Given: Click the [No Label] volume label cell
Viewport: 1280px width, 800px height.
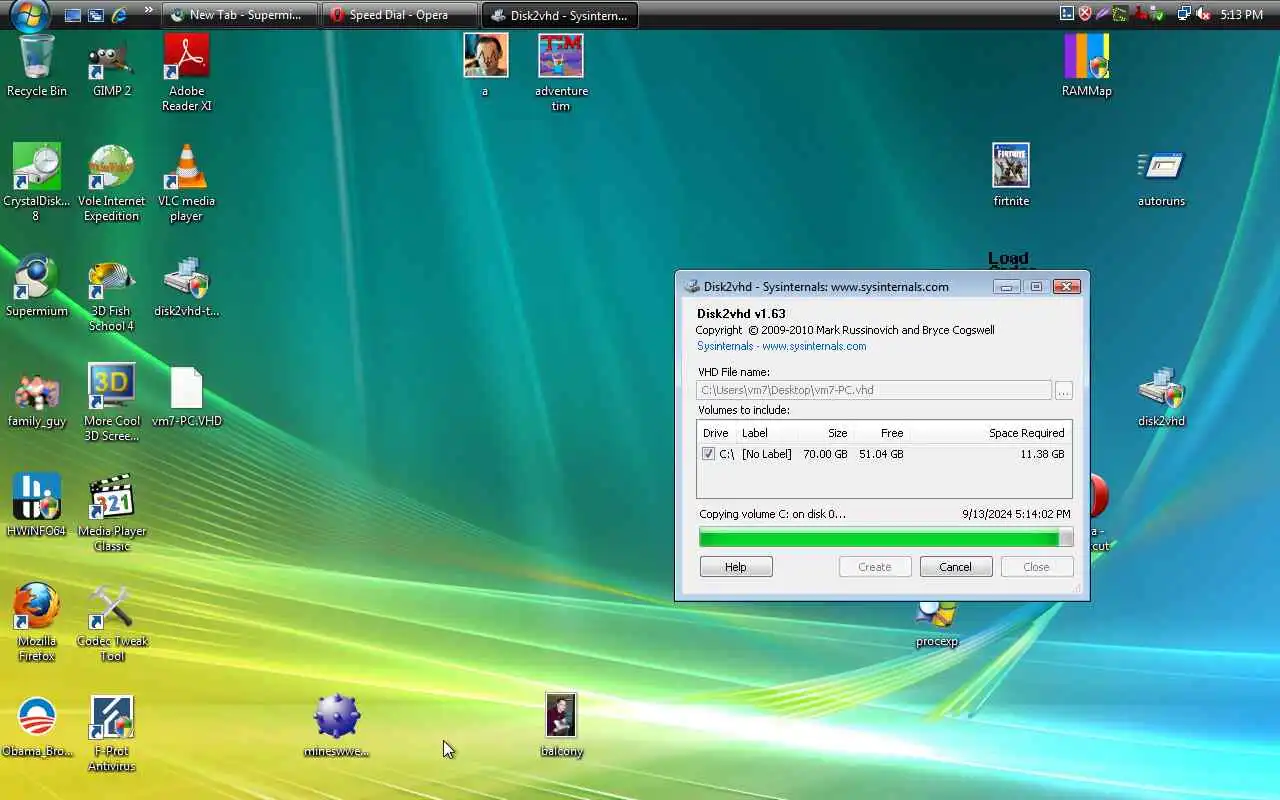Looking at the screenshot, I should pyautogui.click(x=767, y=454).
